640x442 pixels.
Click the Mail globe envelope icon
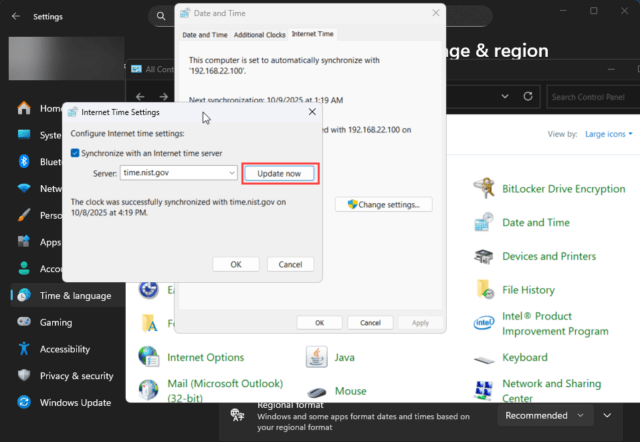149,390
